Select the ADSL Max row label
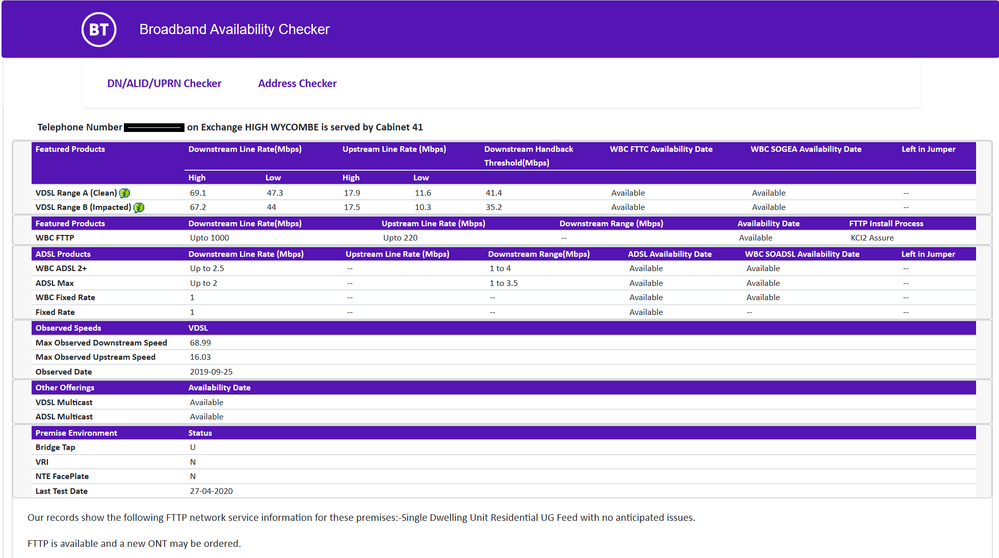Screen dimensions: 999x558 coord(54,283)
